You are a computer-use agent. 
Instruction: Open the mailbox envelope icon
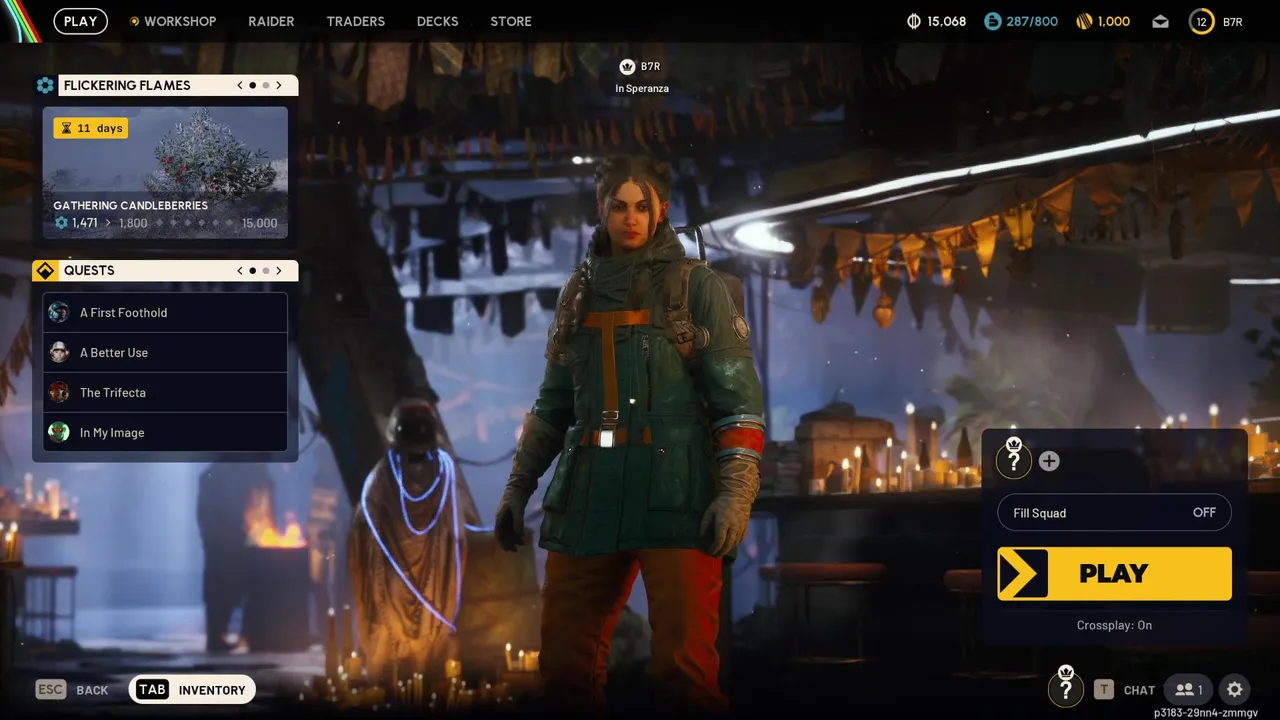(x=1160, y=21)
